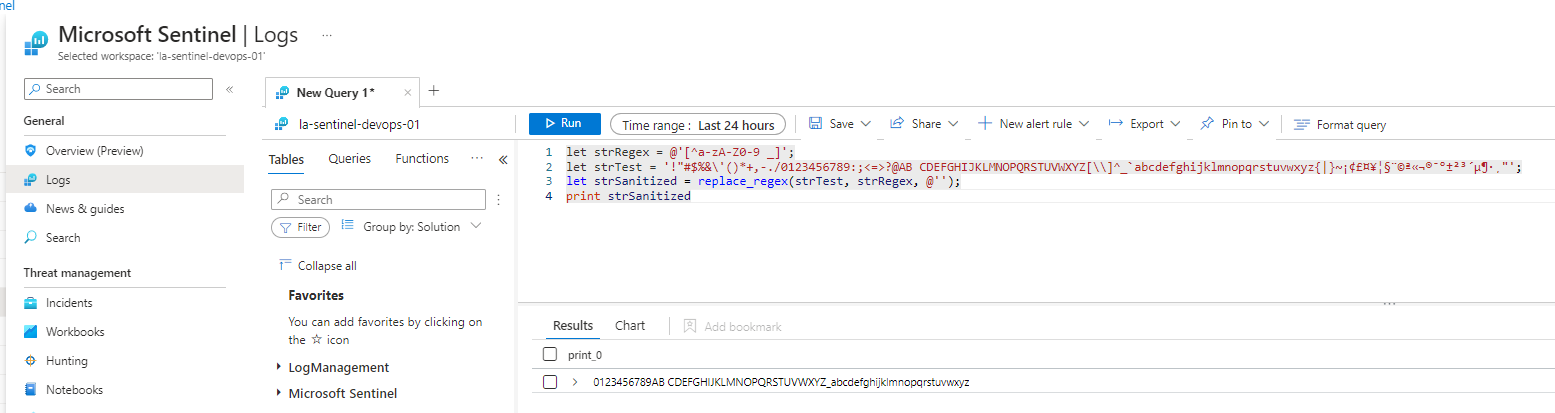Expand the result row chevron

[x=575, y=382]
